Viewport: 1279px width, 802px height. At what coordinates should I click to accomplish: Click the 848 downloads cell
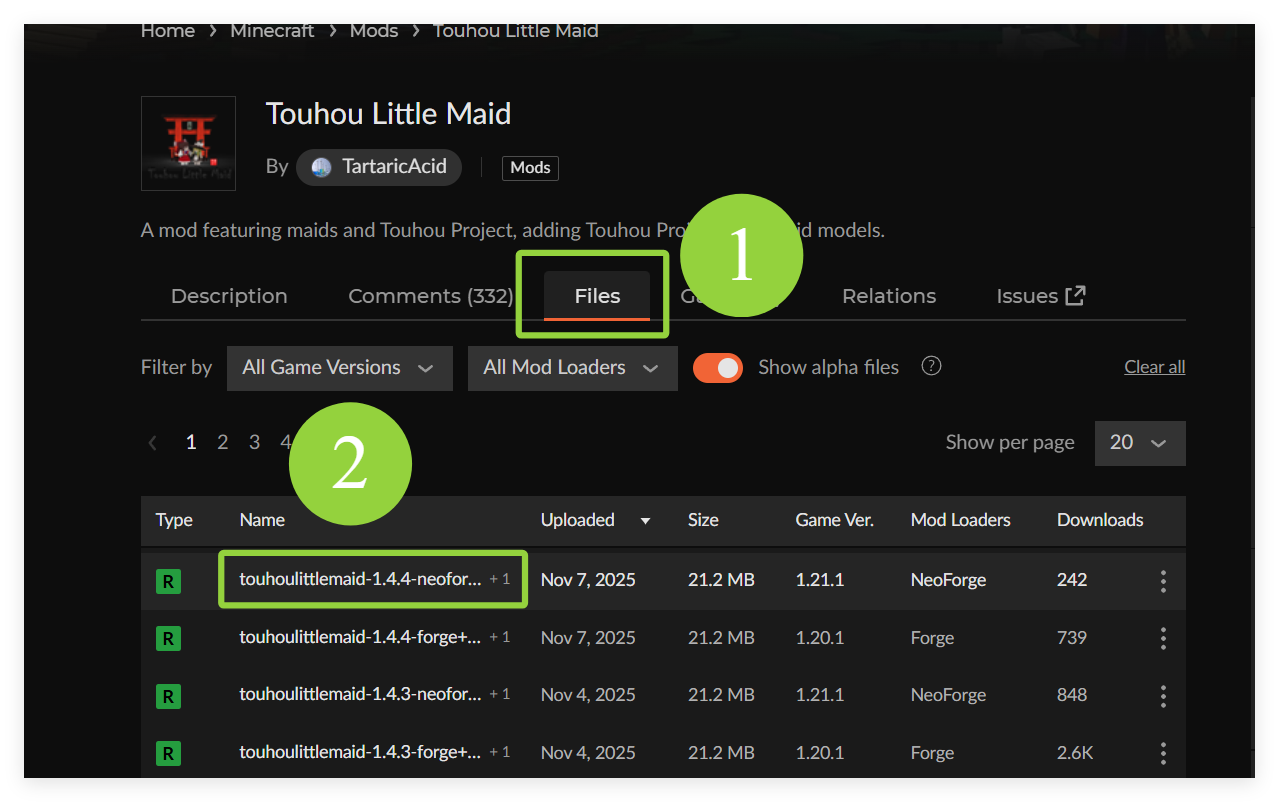pyautogui.click(x=1072, y=695)
